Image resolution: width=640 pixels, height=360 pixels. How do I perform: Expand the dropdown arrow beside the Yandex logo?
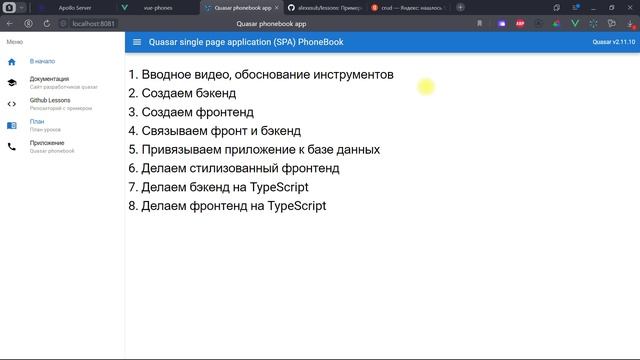coord(22,7)
